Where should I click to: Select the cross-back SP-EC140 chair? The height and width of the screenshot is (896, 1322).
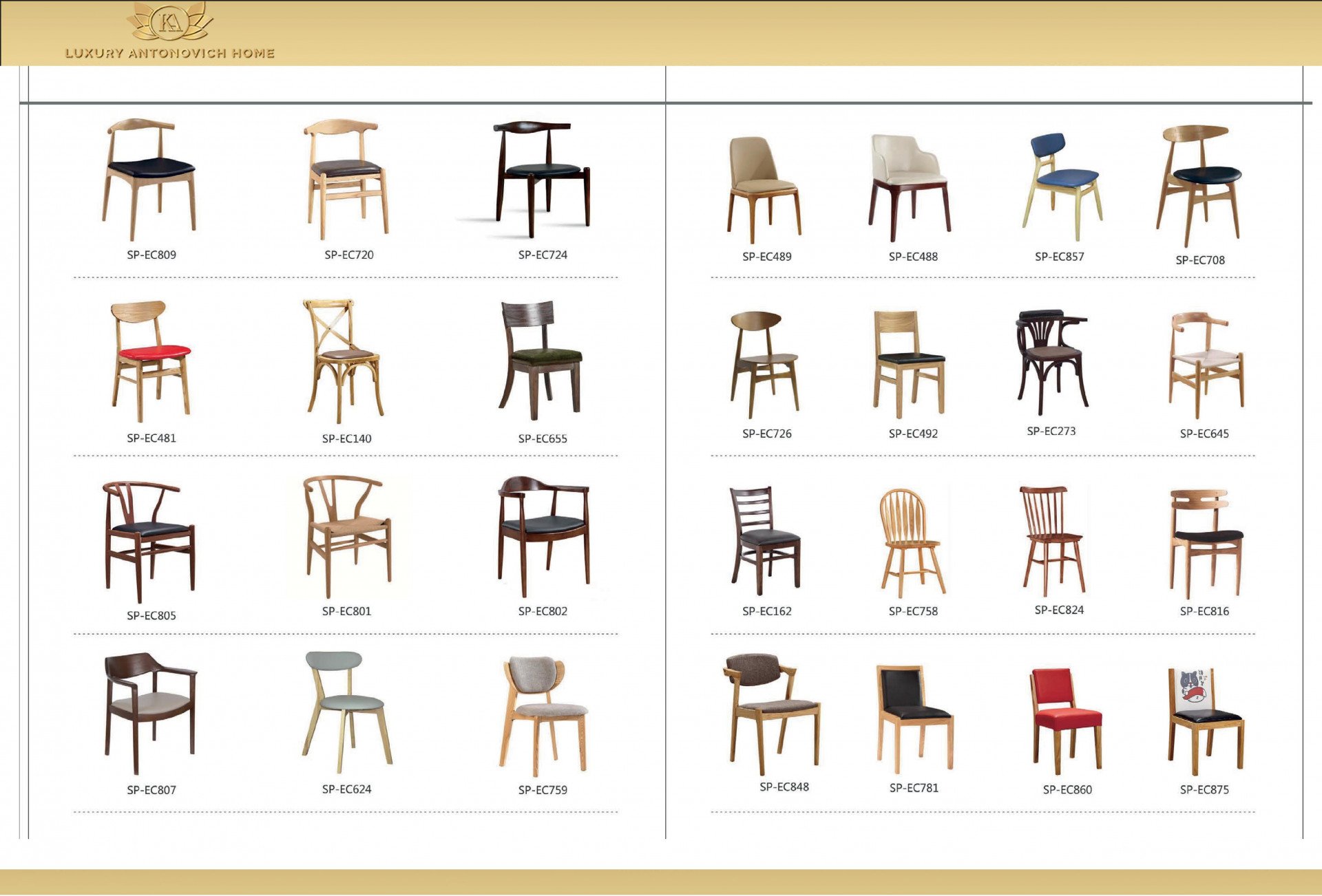344,360
